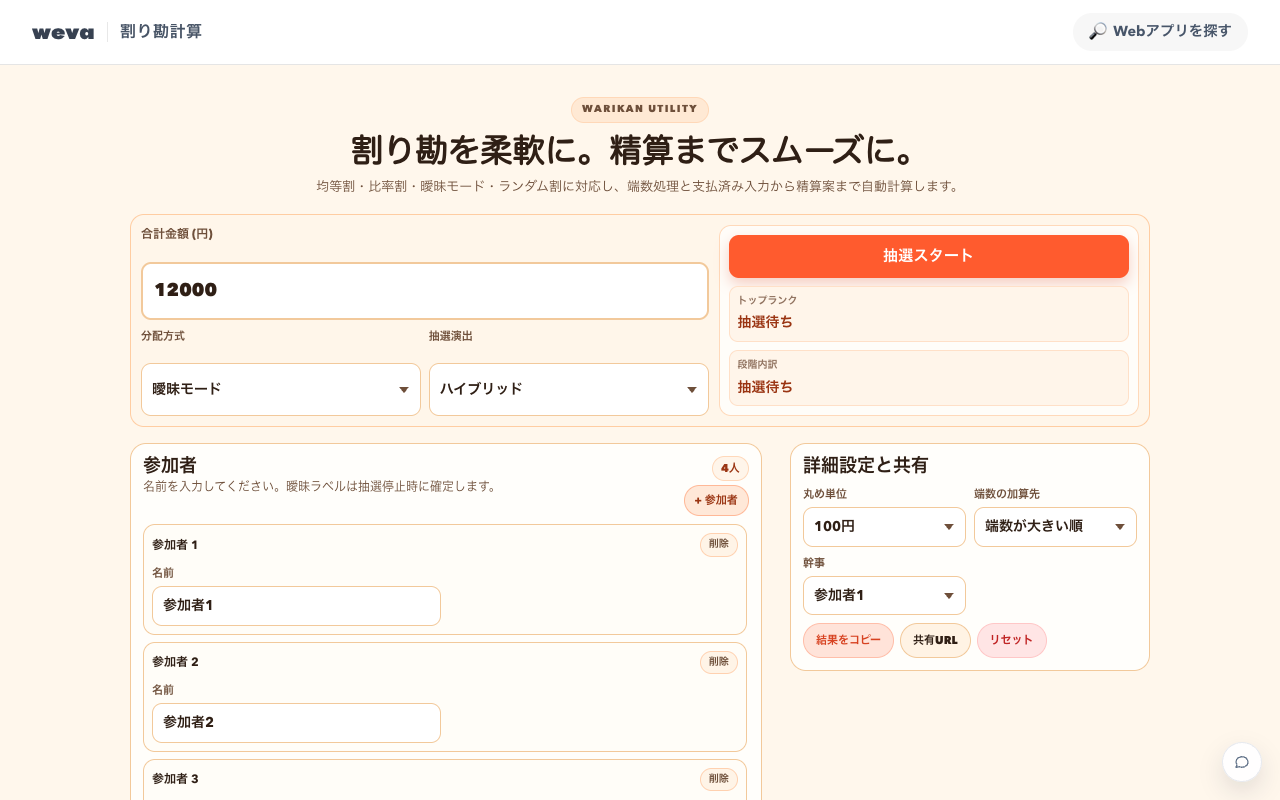Copy results with 結果をコピー

[848, 640]
